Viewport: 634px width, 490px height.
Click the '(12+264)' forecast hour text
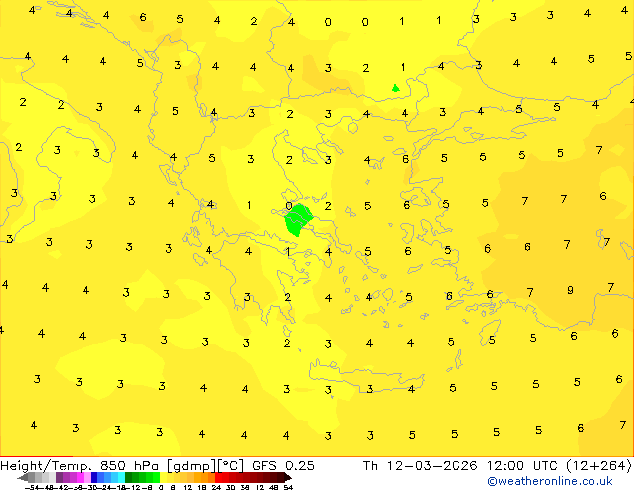600,465
